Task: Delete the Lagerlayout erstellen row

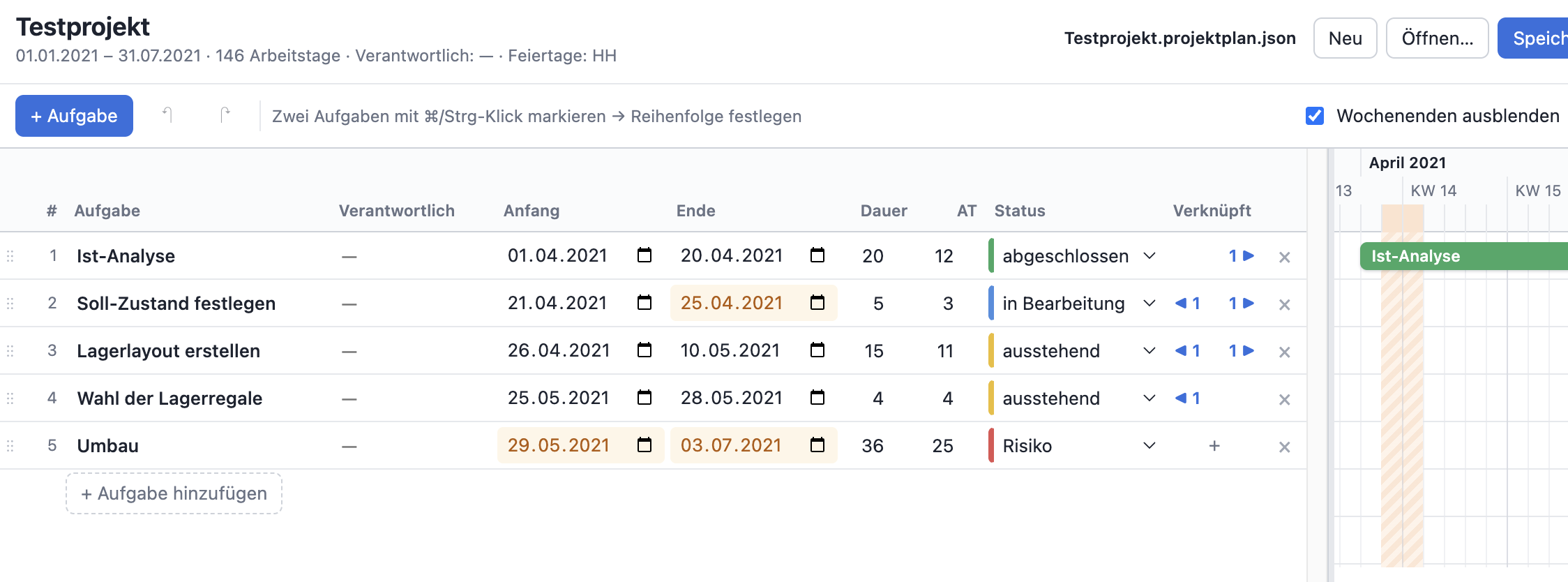Action: pos(1284,352)
